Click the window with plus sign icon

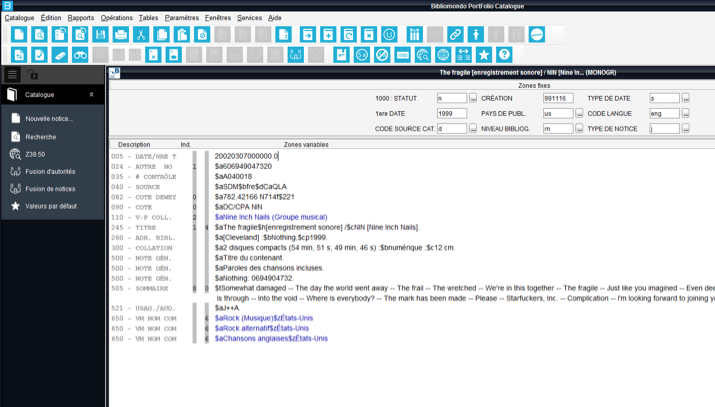point(328,34)
